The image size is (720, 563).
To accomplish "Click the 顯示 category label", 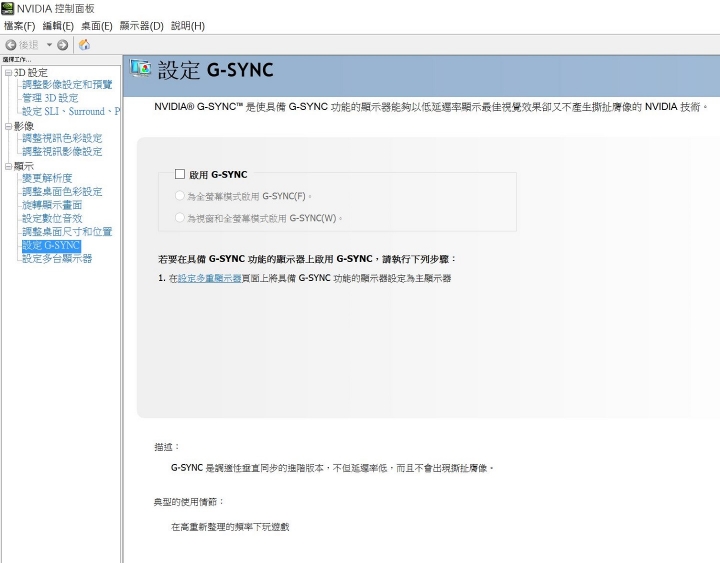I will (x=23, y=166).
